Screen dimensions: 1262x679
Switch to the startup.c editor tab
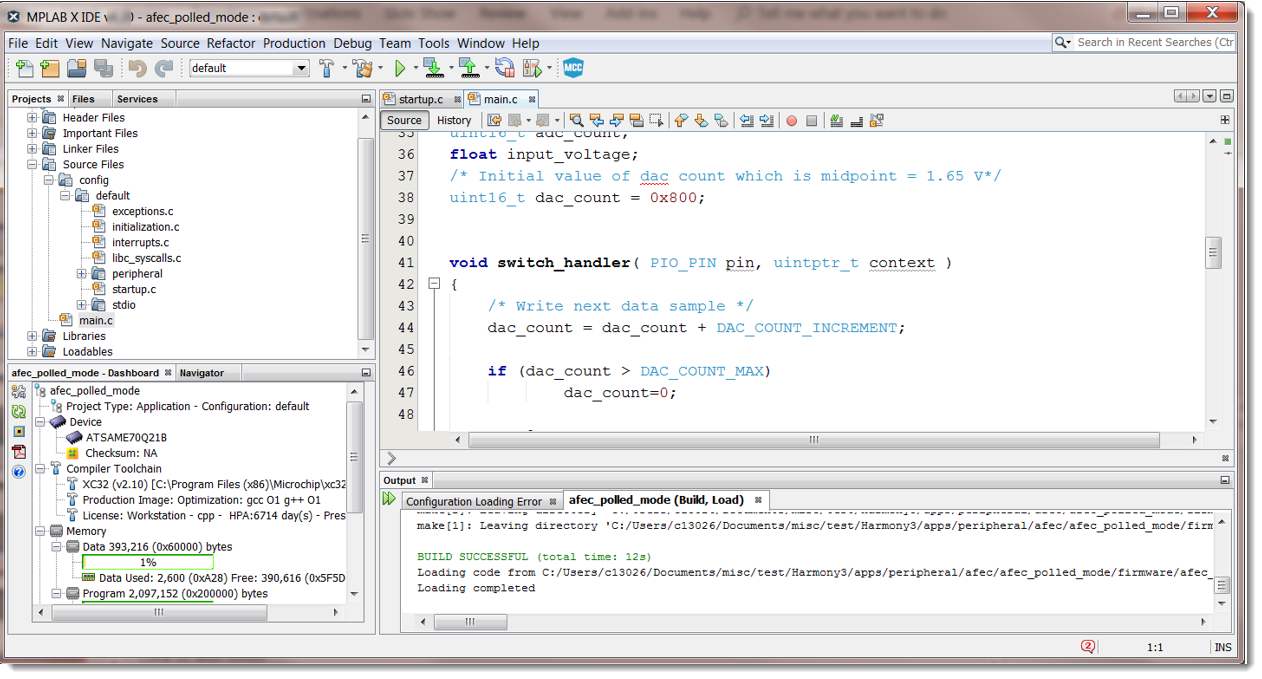420,99
